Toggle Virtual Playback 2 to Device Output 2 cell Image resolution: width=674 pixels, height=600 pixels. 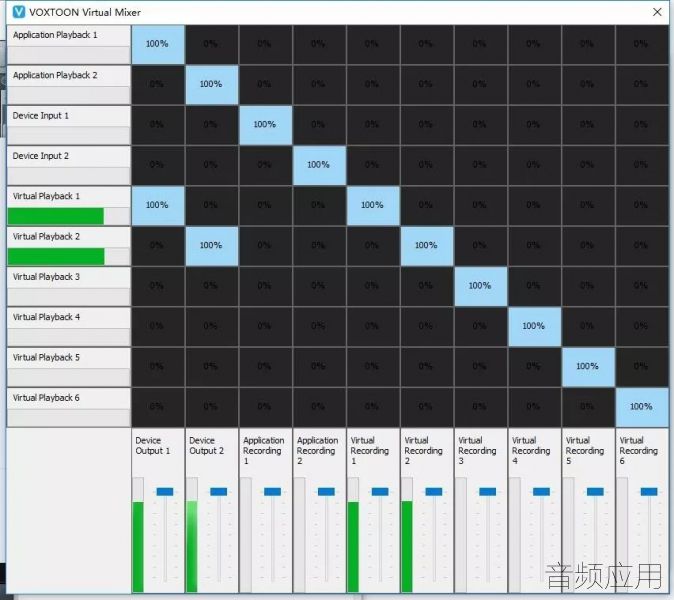click(x=211, y=246)
